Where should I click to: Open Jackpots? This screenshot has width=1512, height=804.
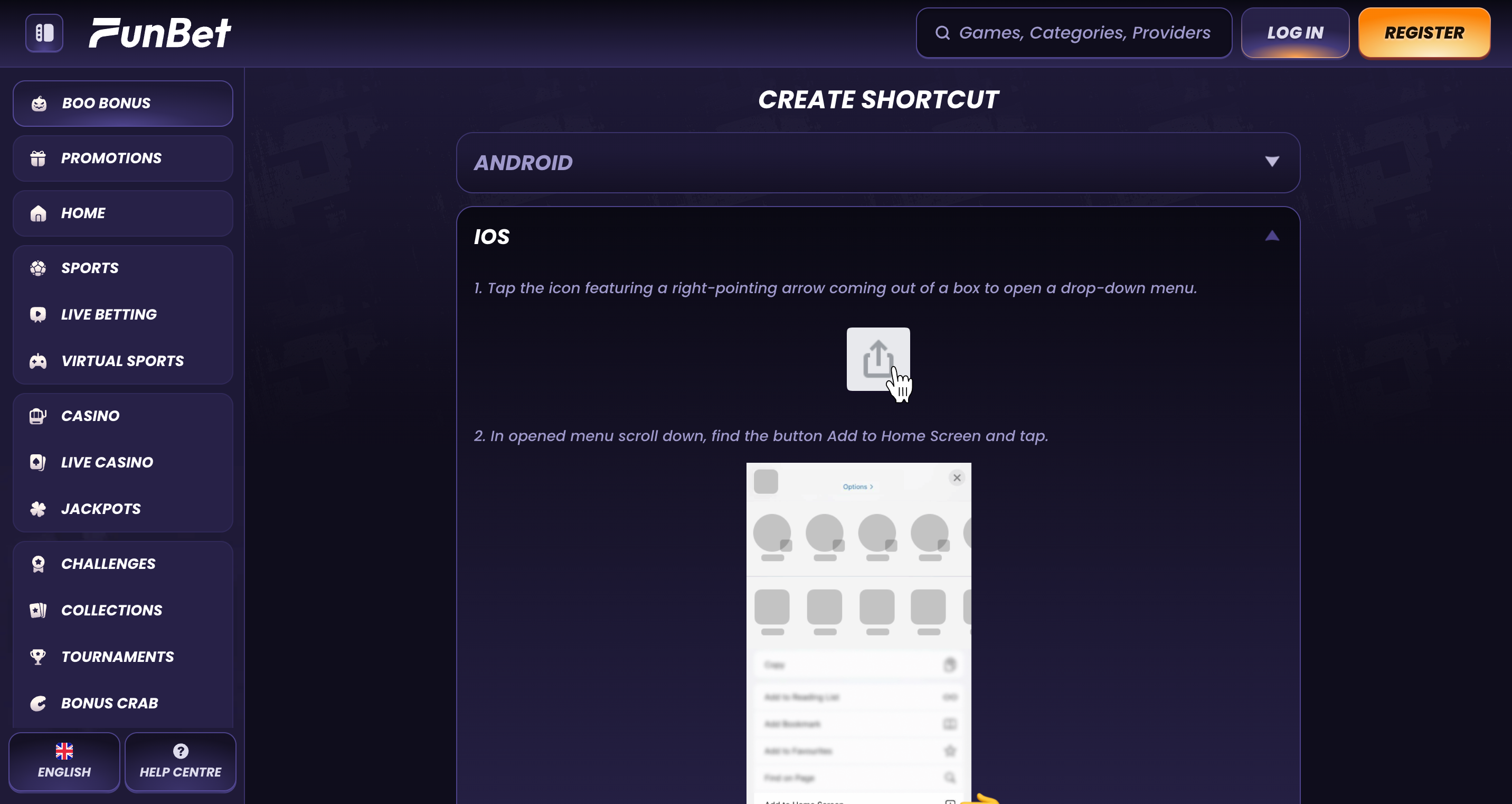click(122, 509)
